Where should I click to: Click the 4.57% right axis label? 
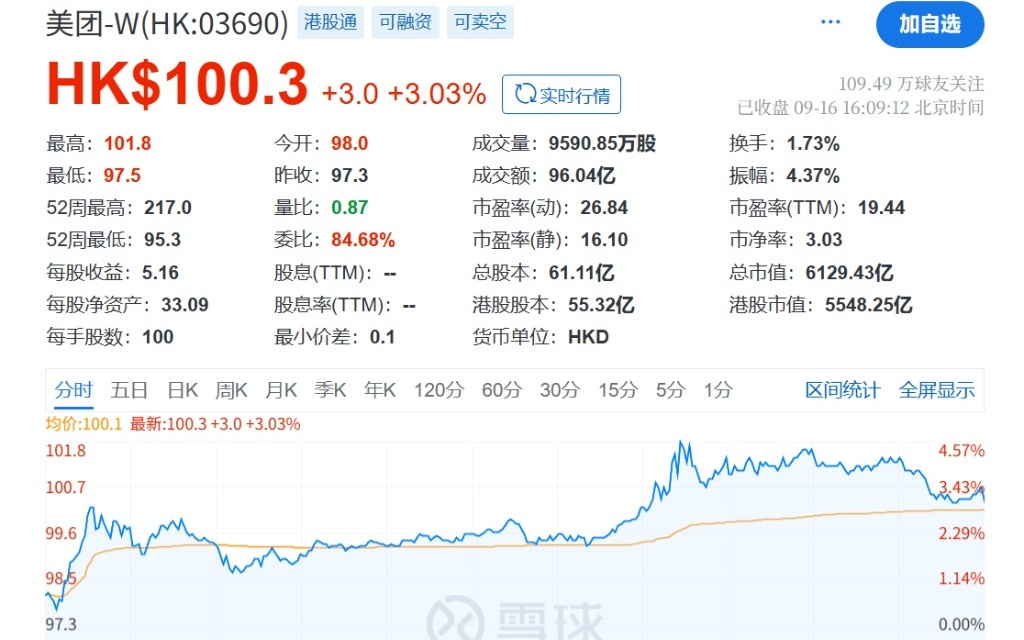pos(961,451)
